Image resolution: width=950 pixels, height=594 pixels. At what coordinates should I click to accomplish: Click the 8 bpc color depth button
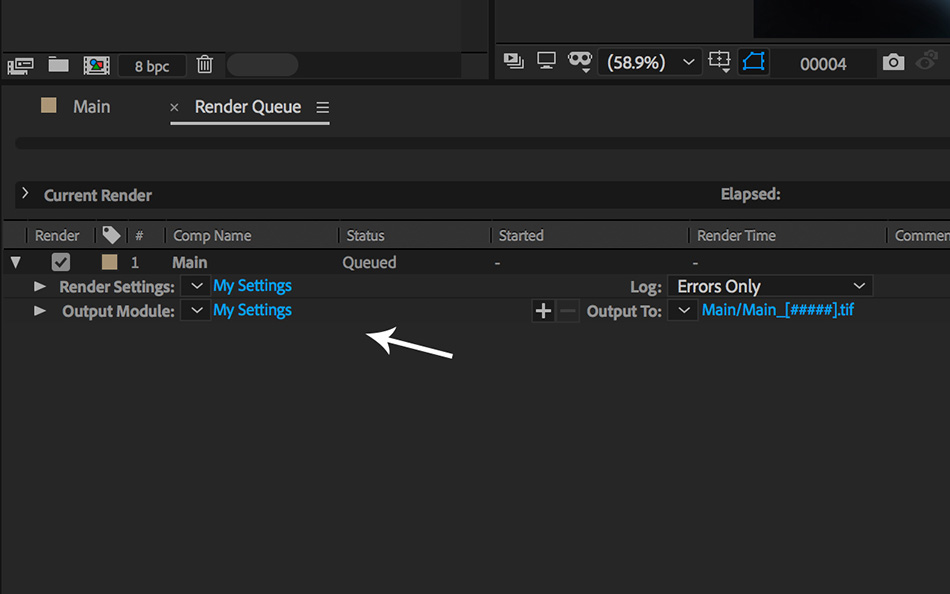tap(152, 66)
